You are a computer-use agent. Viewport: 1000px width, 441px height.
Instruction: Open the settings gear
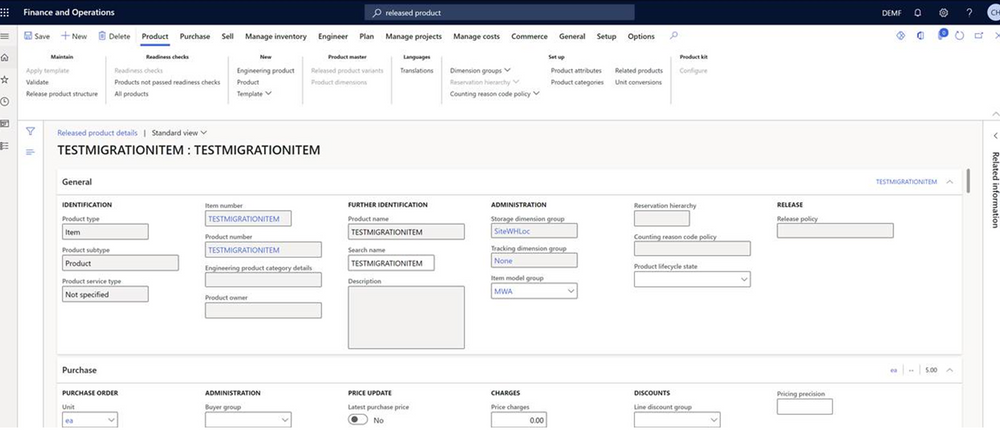(x=943, y=13)
